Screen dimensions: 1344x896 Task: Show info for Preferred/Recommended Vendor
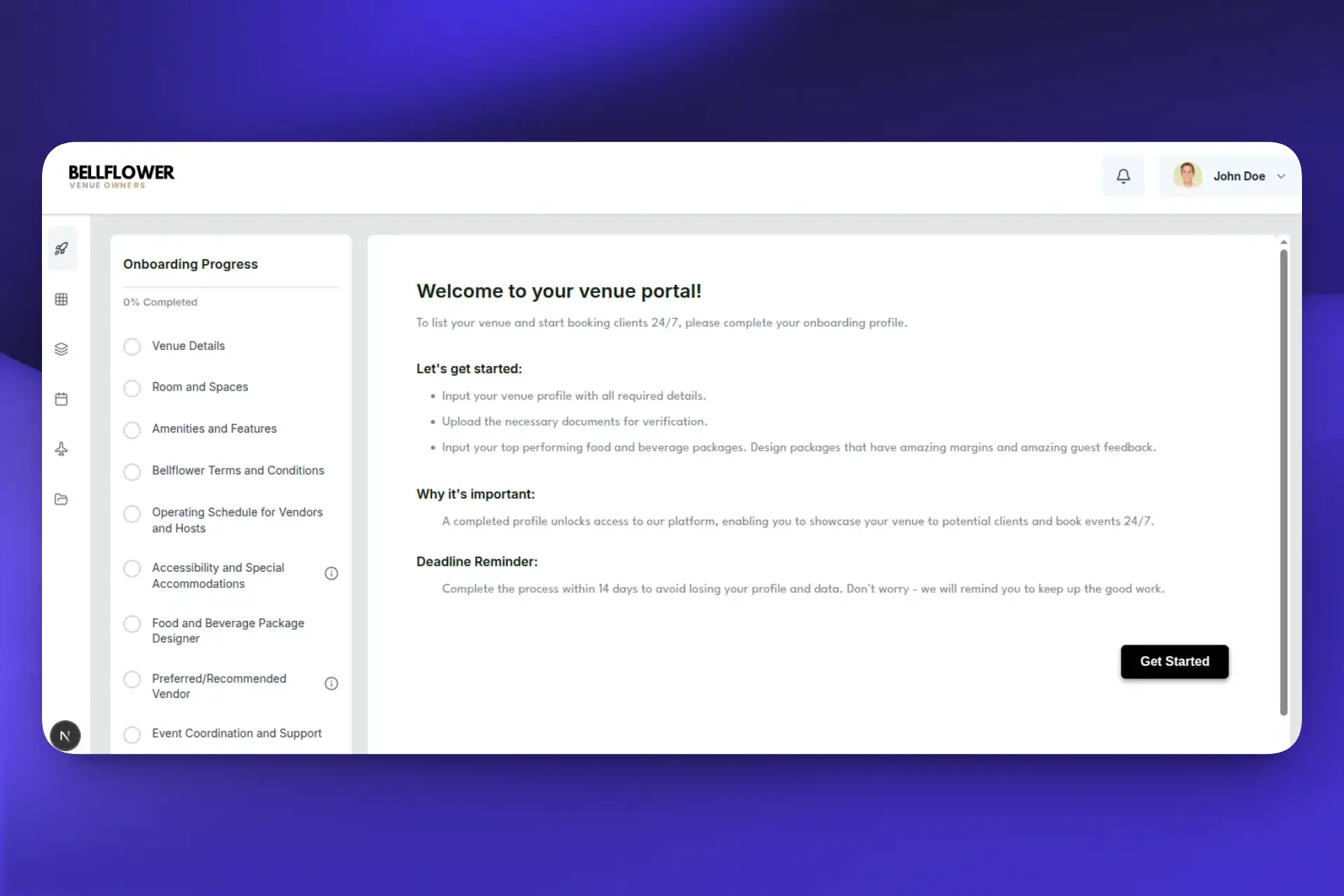pyautogui.click(x=332, y=684)
